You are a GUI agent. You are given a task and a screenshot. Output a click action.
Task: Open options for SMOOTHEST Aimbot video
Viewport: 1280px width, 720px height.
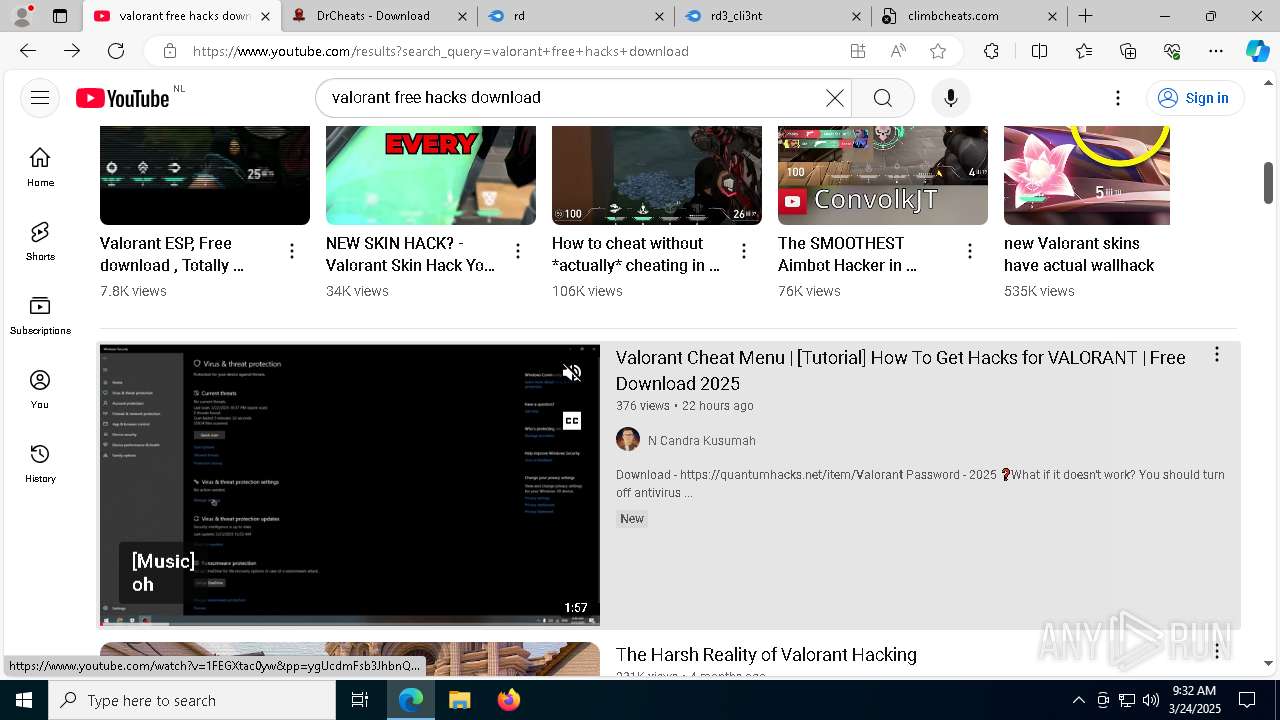pos(970,251)
